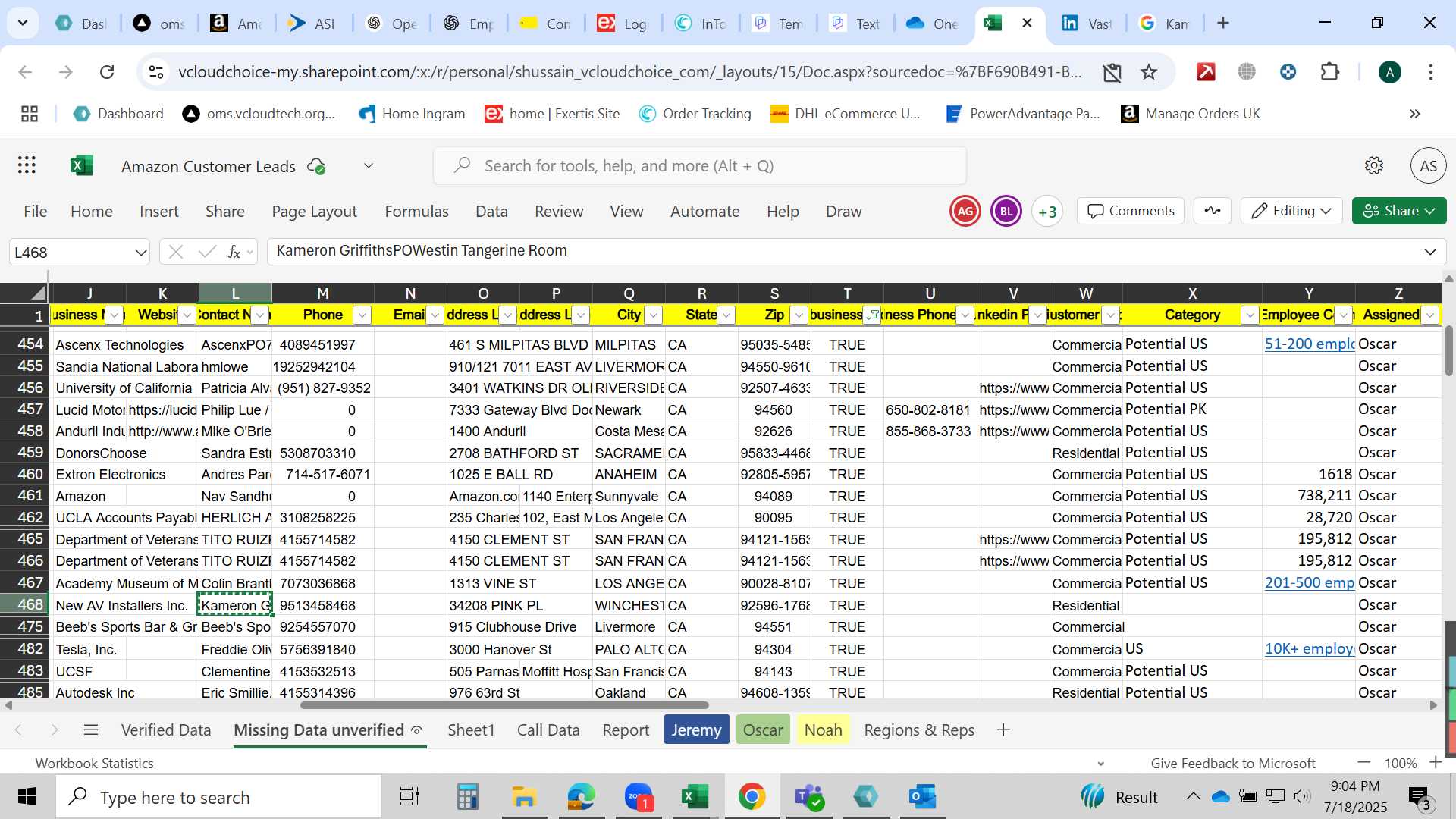The height and width of the screenshot is (819, 1456).
Task: Open the Phone column filter dropdown
Action: (x=362, y=315)
